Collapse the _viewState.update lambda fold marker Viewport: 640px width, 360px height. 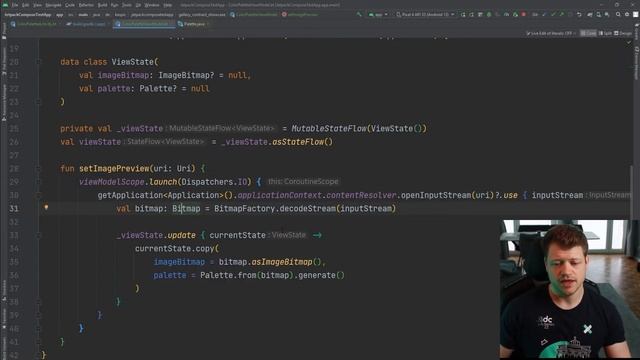[38, 236]
